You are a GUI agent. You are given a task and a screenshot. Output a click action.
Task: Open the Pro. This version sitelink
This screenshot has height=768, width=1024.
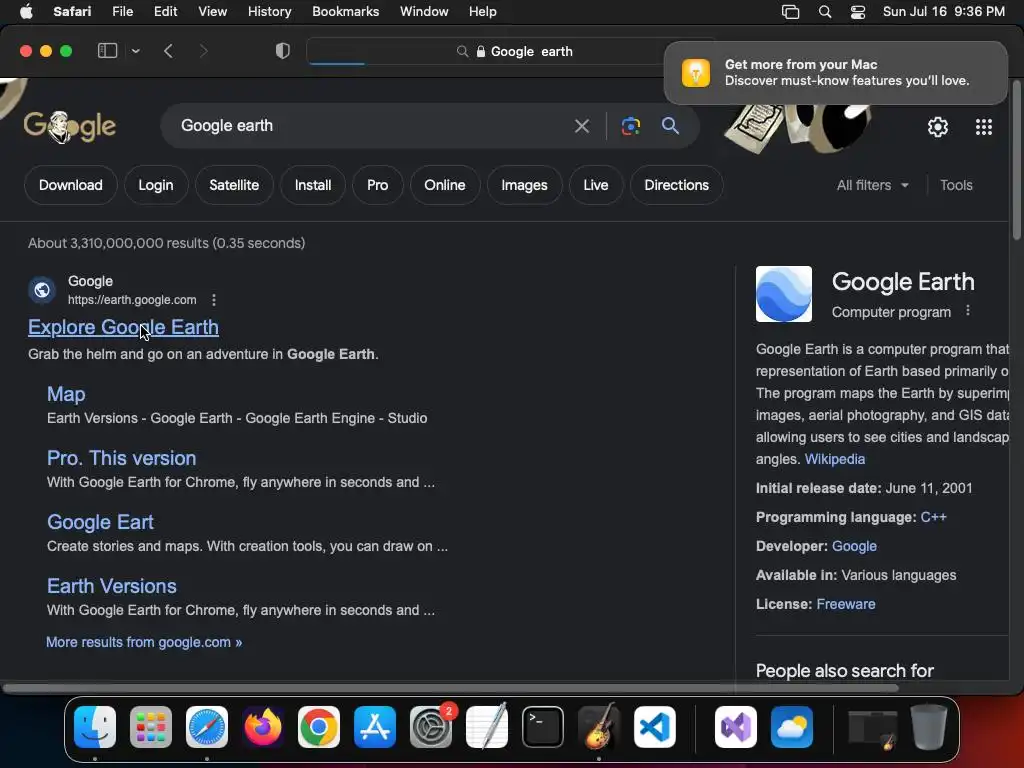(x=121, y=458)
